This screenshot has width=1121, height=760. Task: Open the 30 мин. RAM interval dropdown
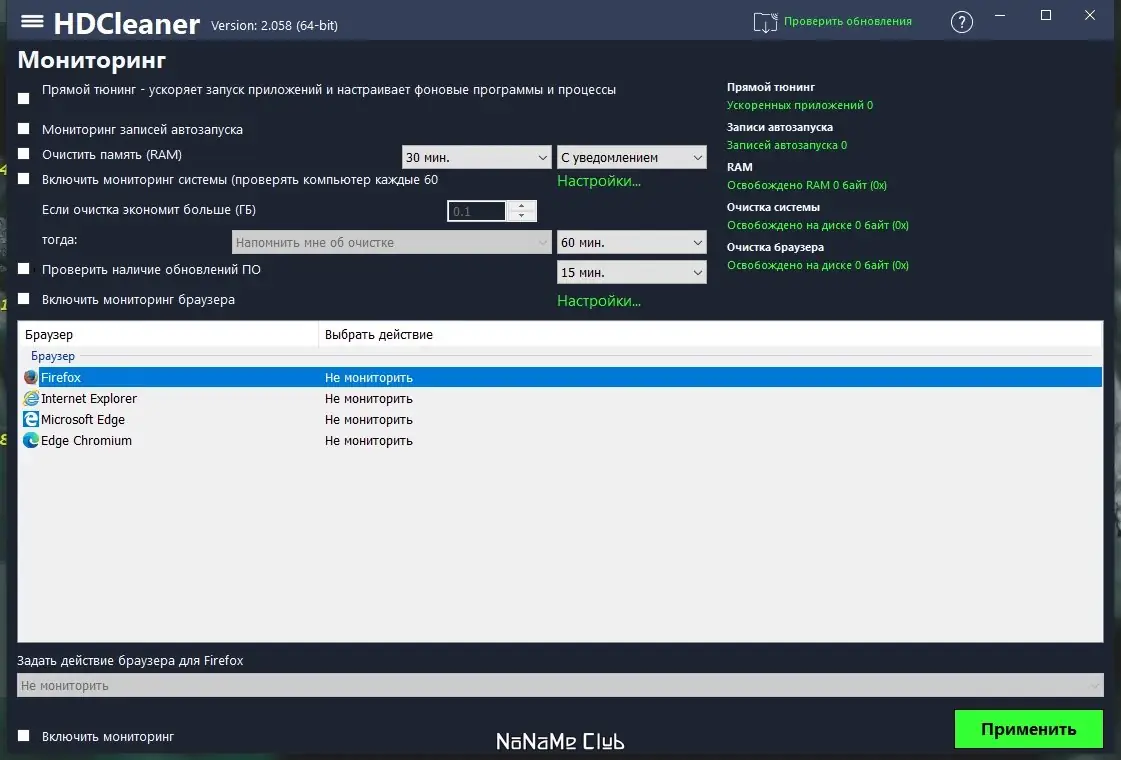click(476, 157)
